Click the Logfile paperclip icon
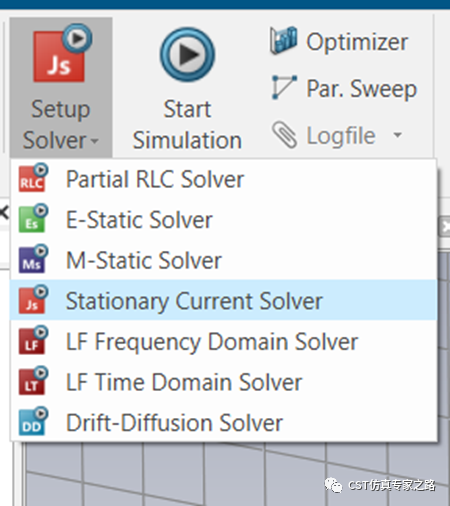450x506 pixels. 284,135
